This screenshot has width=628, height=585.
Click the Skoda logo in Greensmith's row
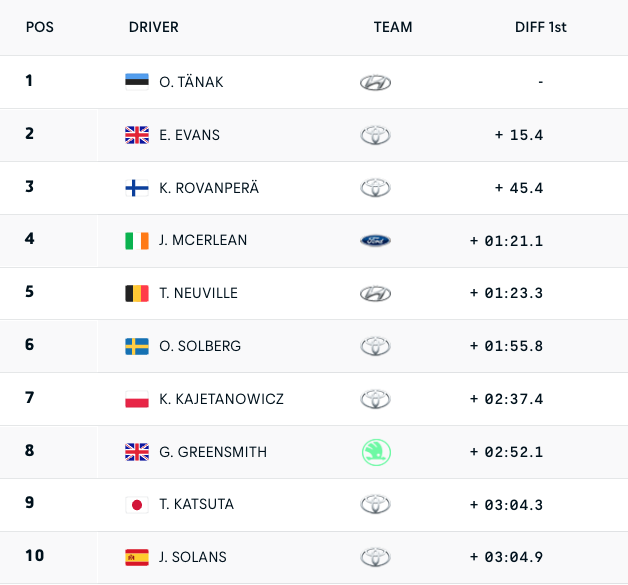(375, 452)
